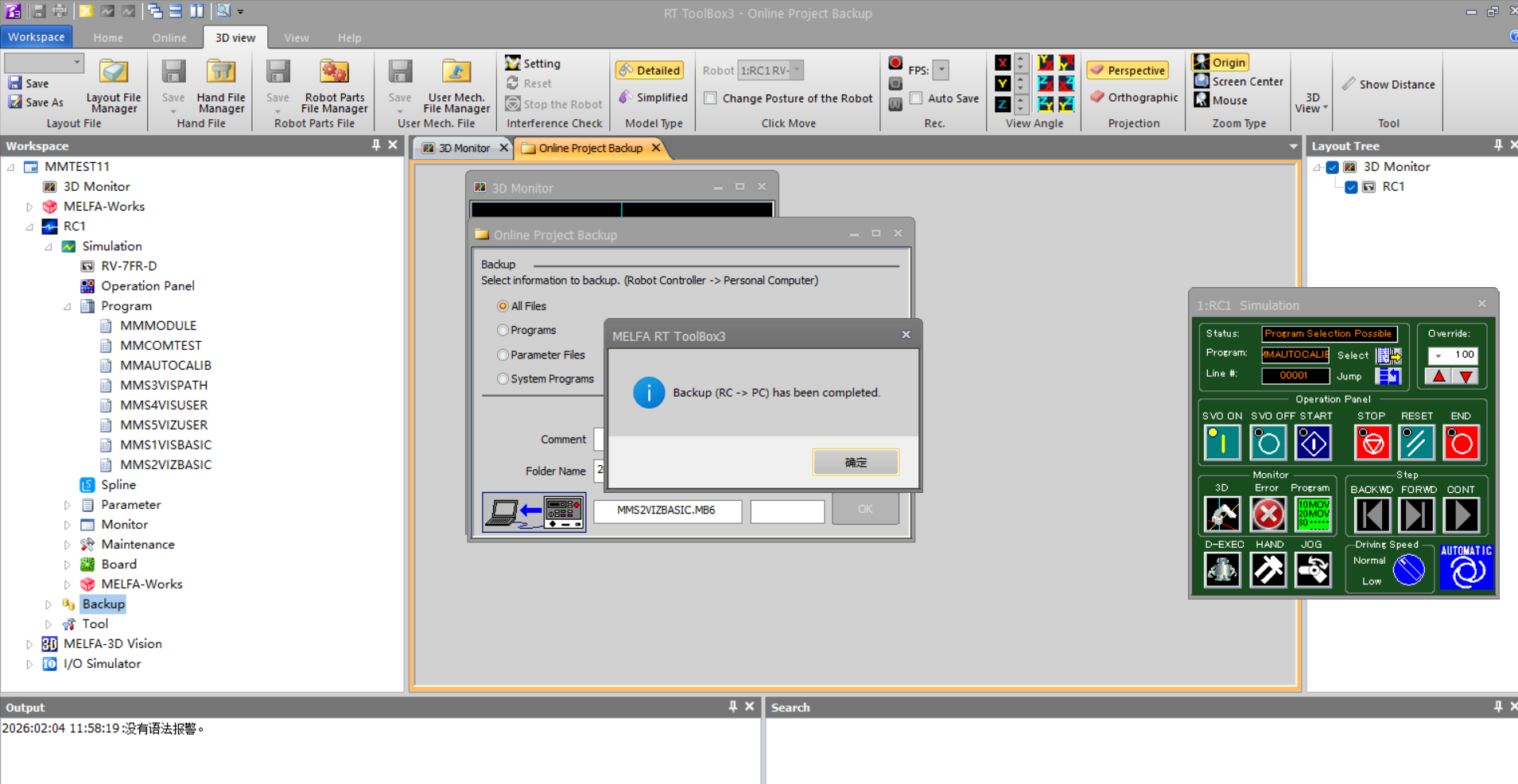The height and width of the screenshot is (784, 1518).
Task: Open the Error monitor in simulation panel
Action: coord(1268,514)
